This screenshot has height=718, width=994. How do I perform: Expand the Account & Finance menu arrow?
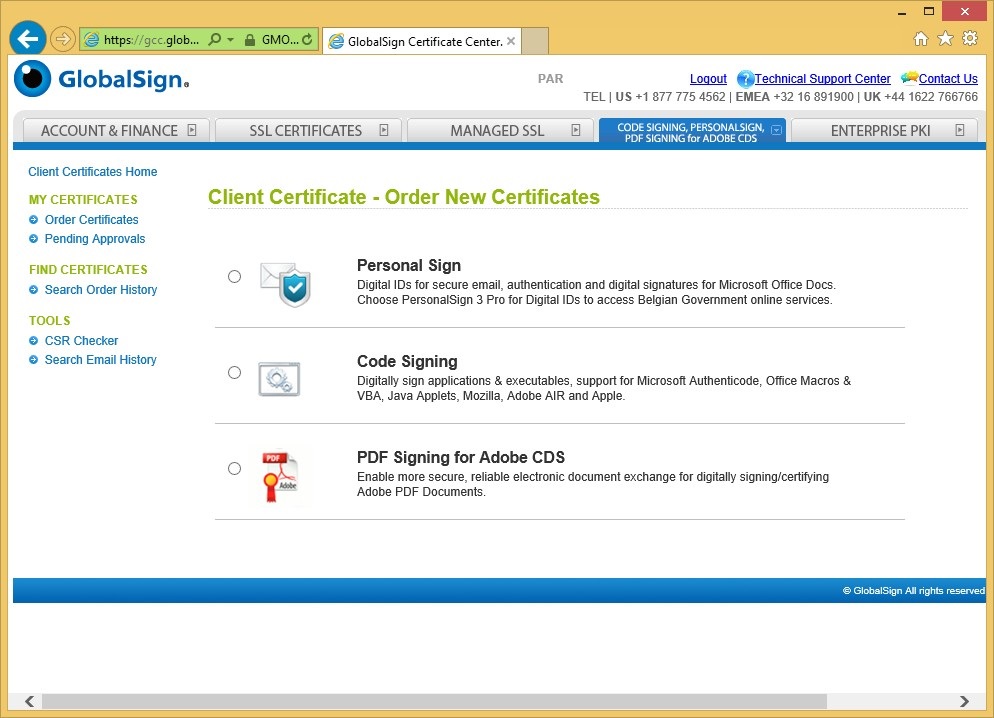(192, 130)
